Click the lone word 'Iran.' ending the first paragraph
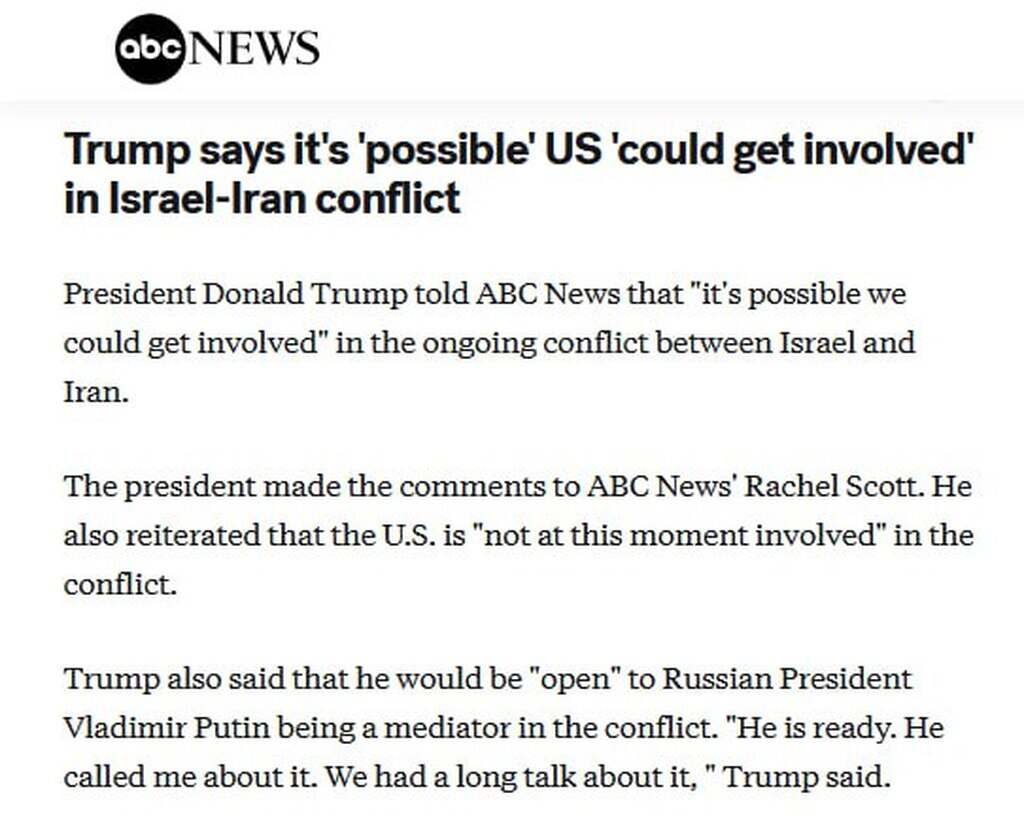 97,391
